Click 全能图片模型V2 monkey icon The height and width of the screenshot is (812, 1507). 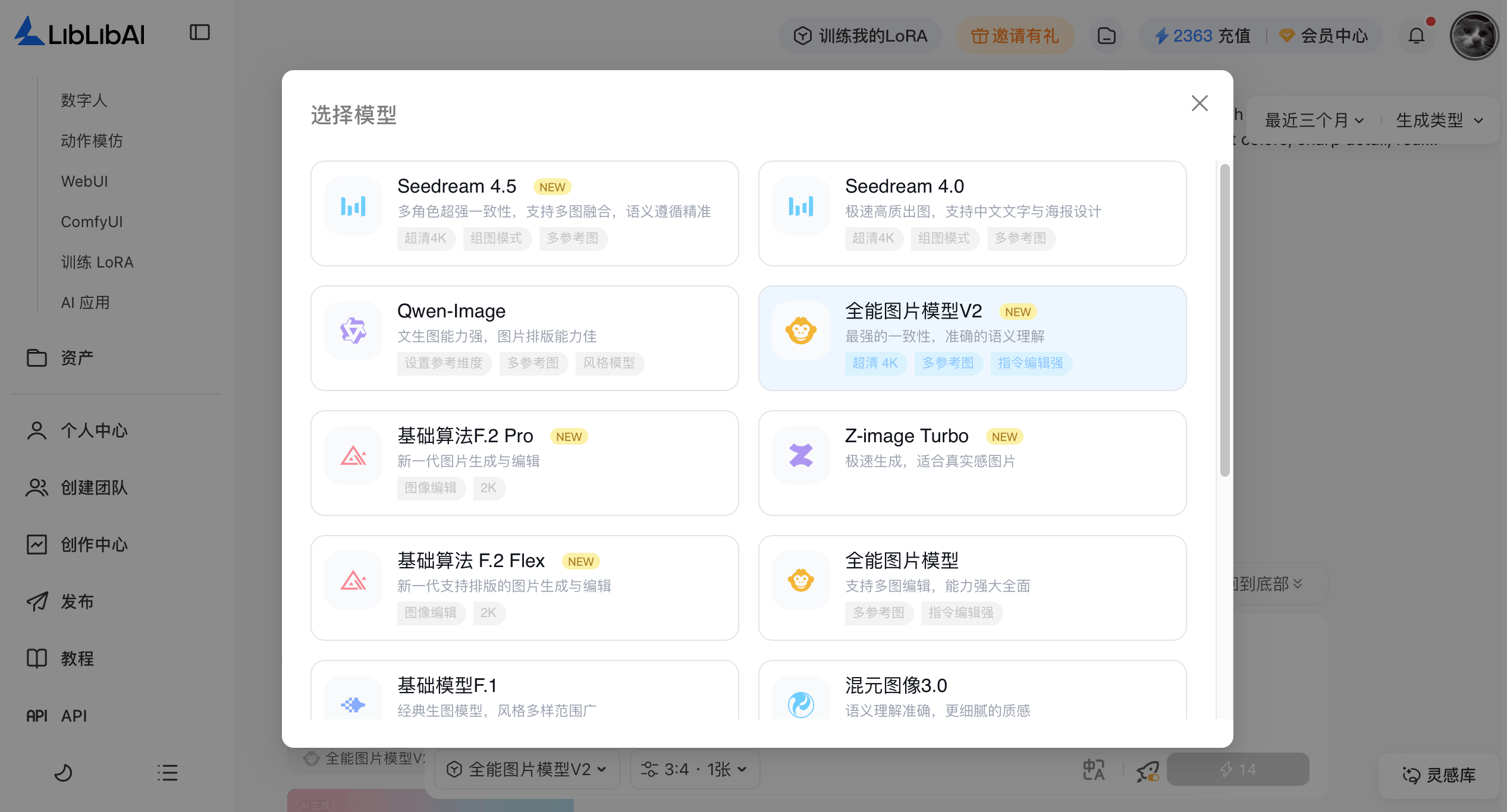(801, 331)
